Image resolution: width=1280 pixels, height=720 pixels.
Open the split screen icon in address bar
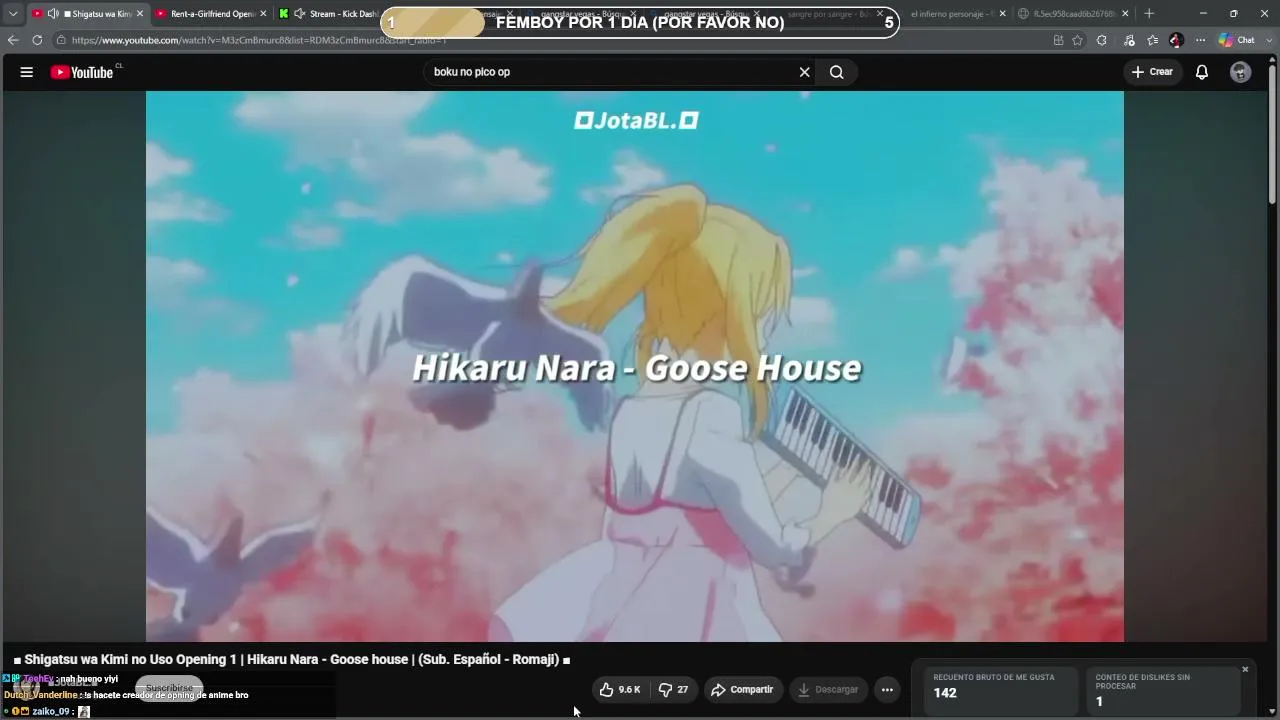[1058, 40]
